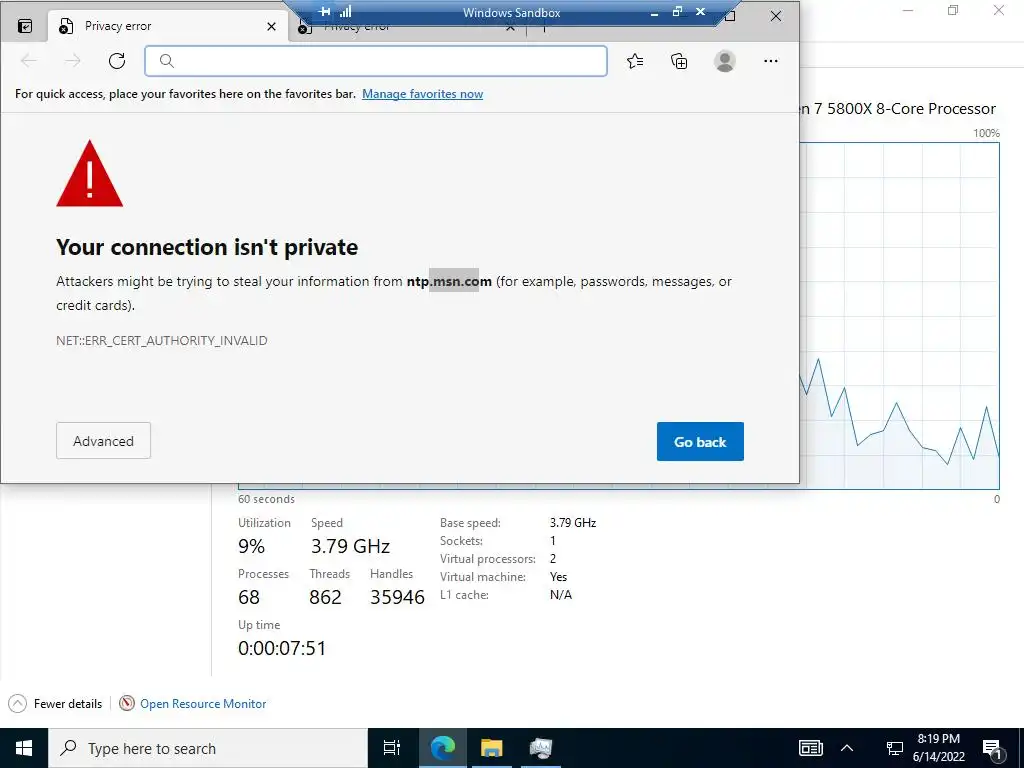Click the NET::ERR_CERT_AUTHORITY_INVALID error code

coord(161,340)
